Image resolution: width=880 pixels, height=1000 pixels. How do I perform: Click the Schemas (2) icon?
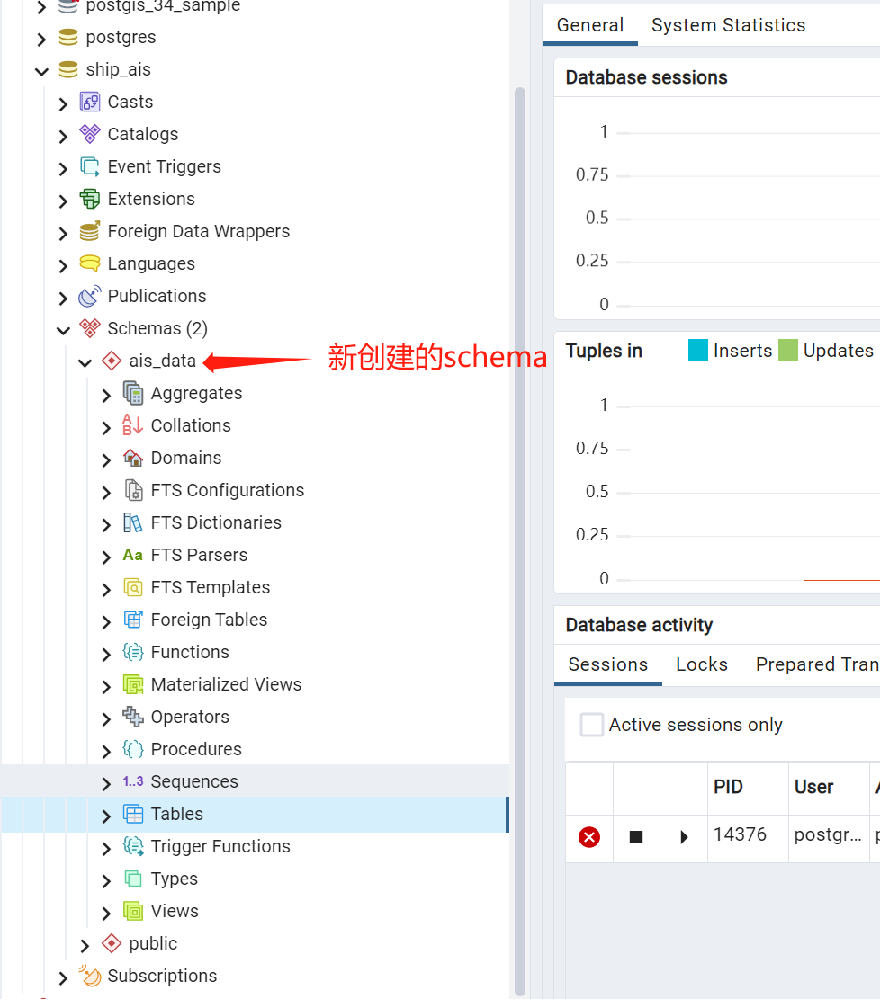(x=89, y=328)
